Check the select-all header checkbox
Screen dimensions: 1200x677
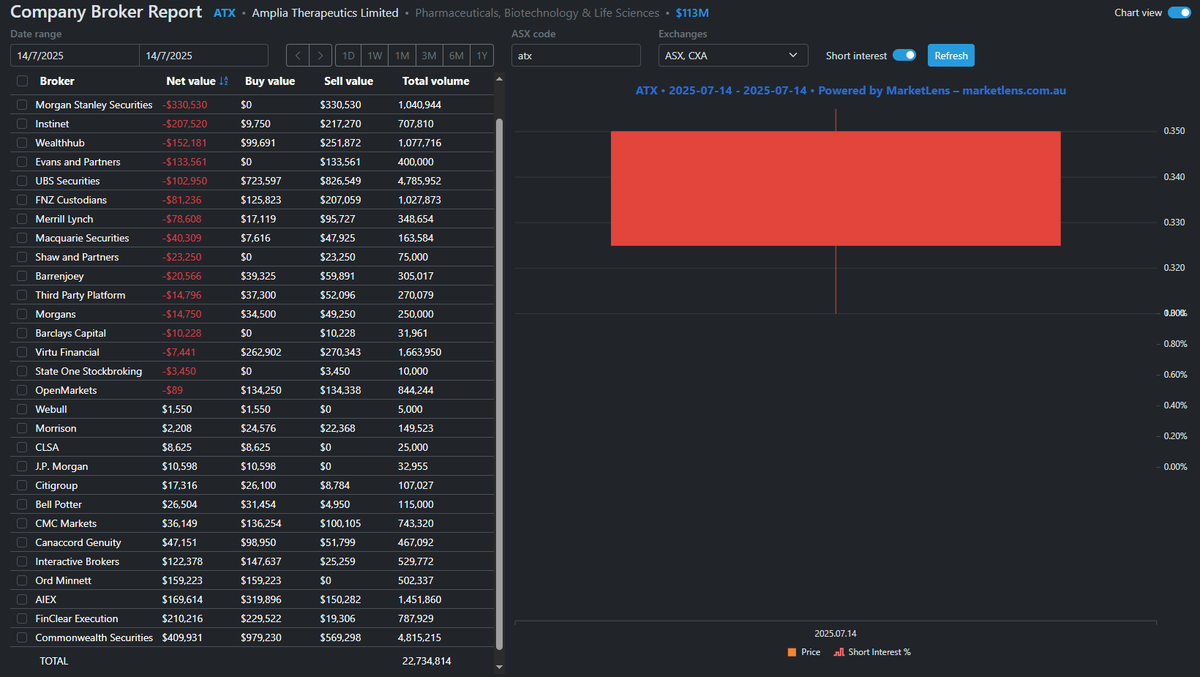click(22, 81)
